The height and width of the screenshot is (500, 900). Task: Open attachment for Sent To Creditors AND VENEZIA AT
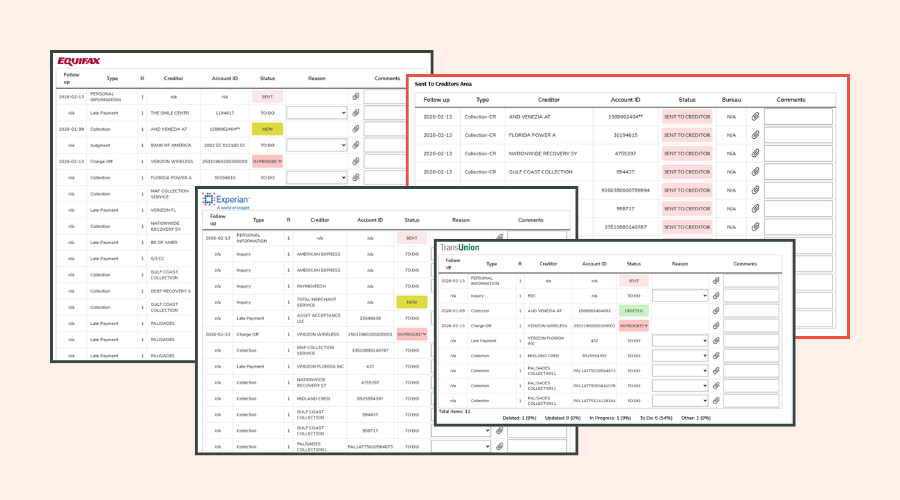(755, 117)
